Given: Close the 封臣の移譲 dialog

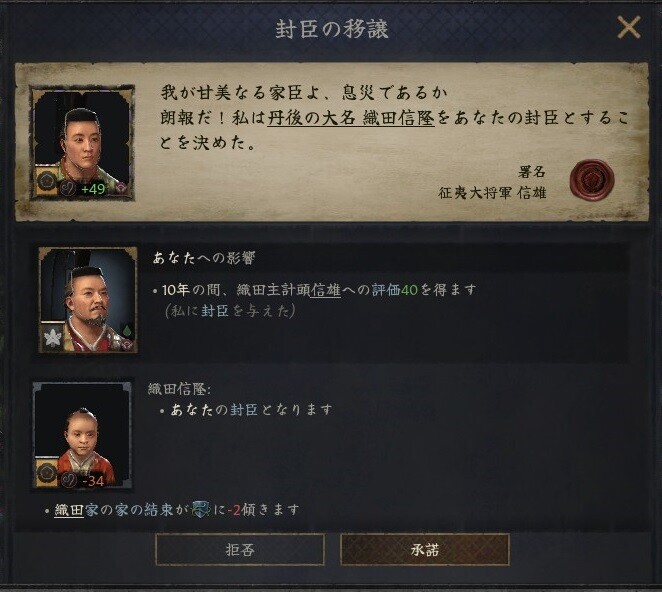Looking at the screenshot, I should click(x=629, y=28).
